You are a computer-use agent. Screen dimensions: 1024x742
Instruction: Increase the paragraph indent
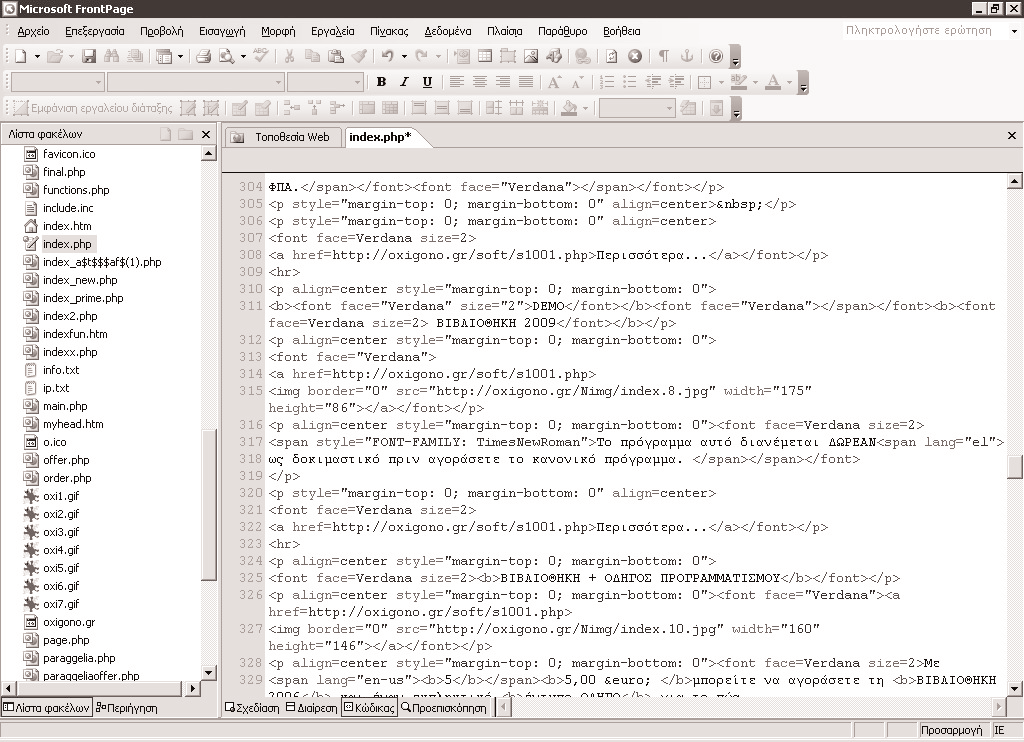pyautogui.click(x=676, y=82)
